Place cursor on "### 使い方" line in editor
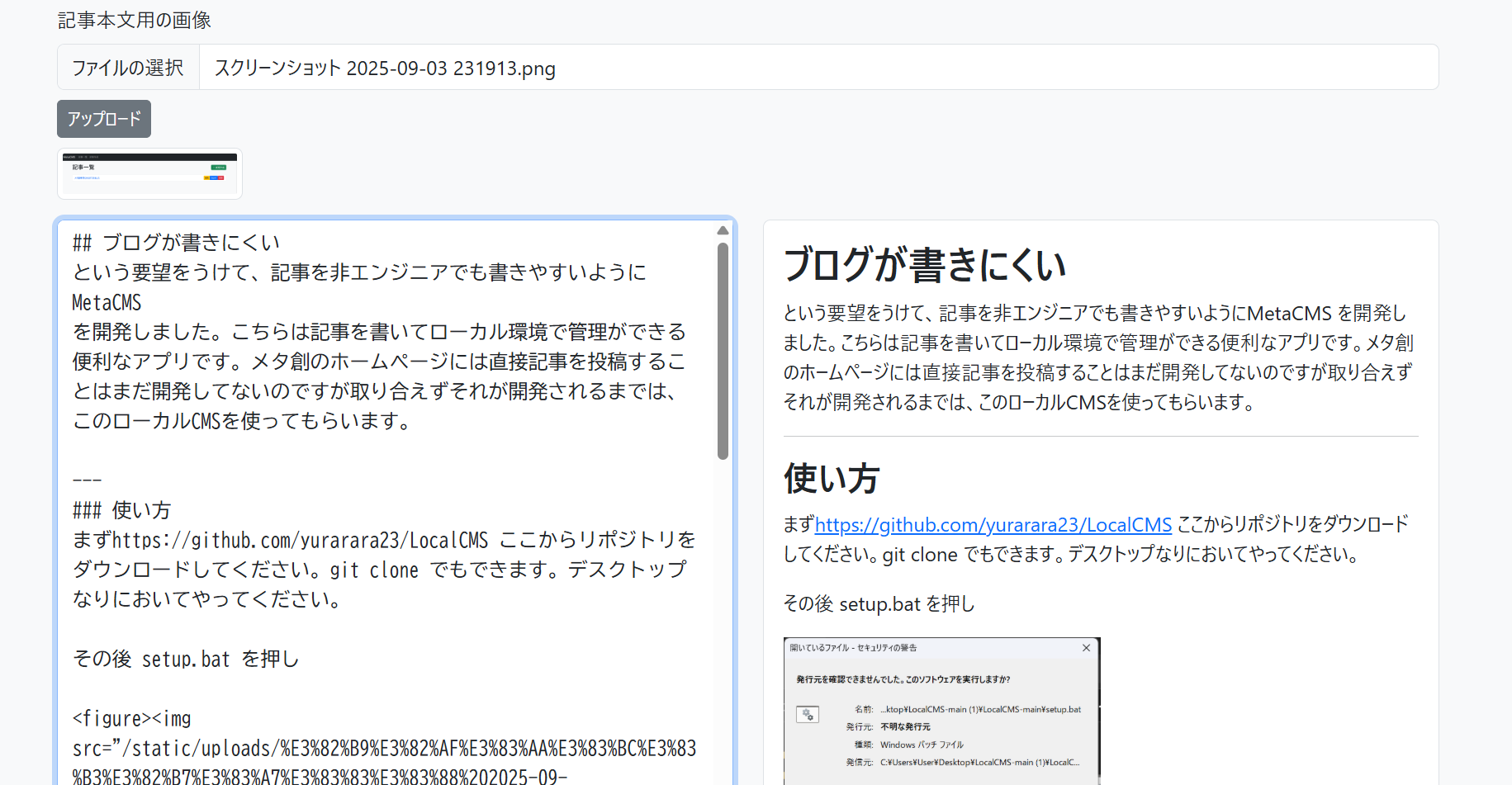The height and width of the screenshot is (785, 1512). tap(121, 510)
